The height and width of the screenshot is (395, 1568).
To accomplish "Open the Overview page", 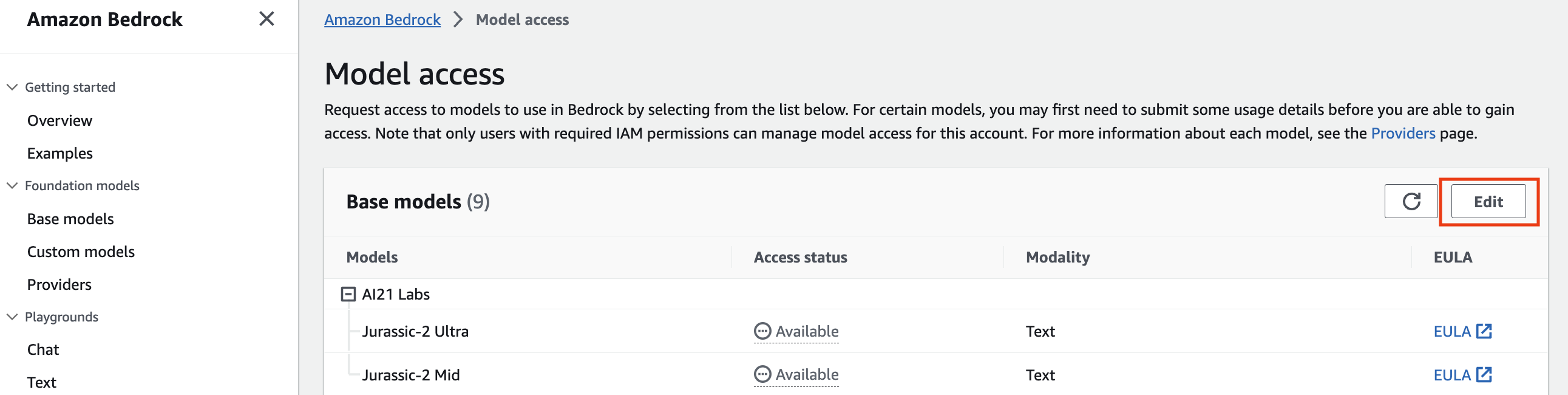I will pyautogui.click(x=59, y=121).
